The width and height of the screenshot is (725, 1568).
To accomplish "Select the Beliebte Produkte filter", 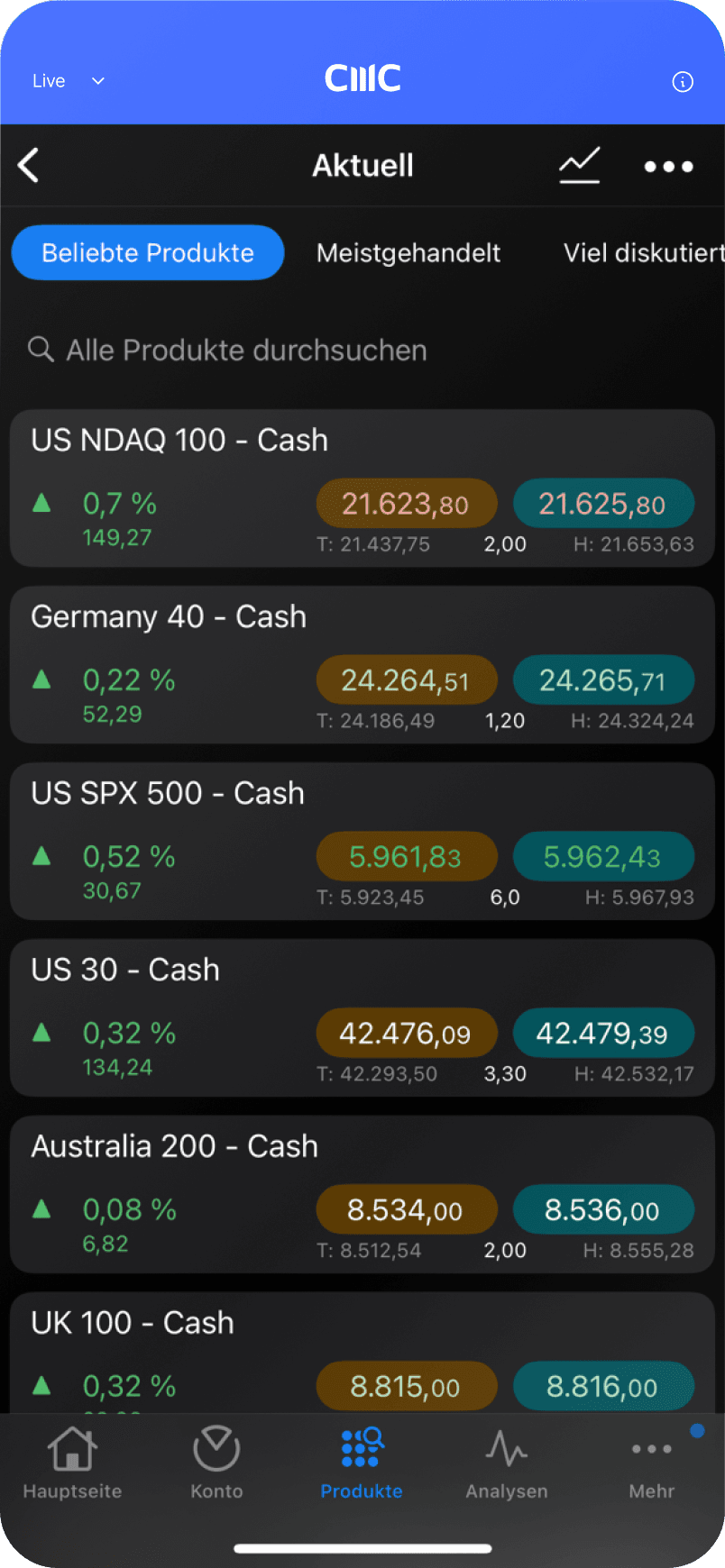I will pyautogui.click(x=148, y=253).
